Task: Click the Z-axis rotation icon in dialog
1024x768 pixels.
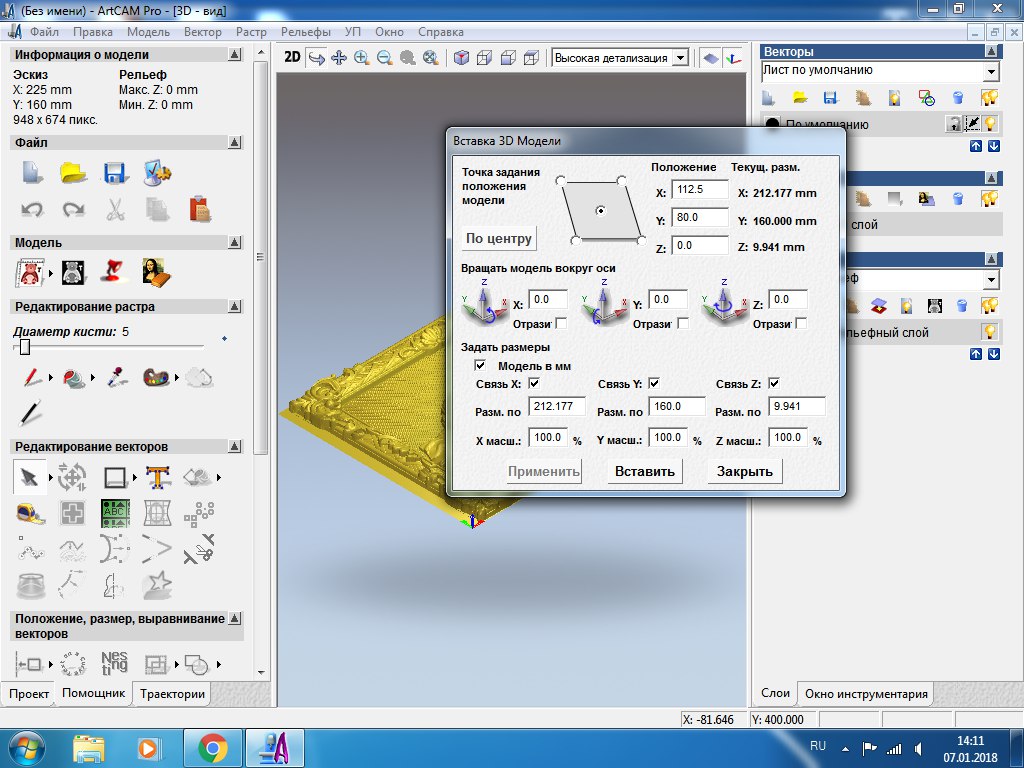Action: (724, 303)
